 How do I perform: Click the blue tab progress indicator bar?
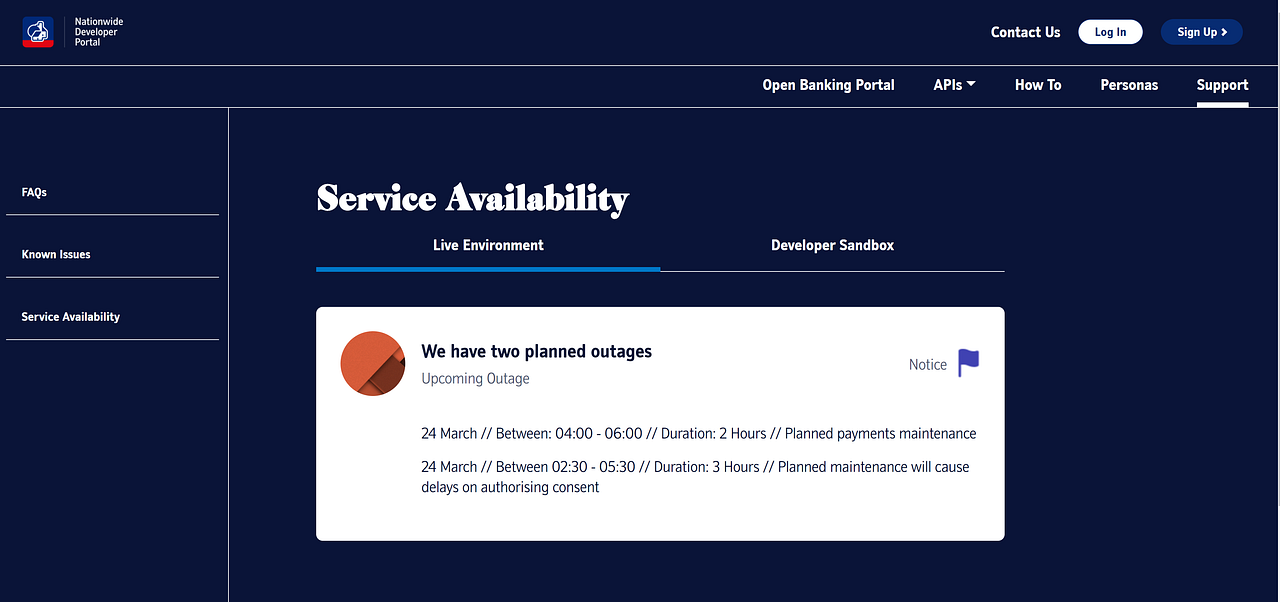(x=488, y=269)
